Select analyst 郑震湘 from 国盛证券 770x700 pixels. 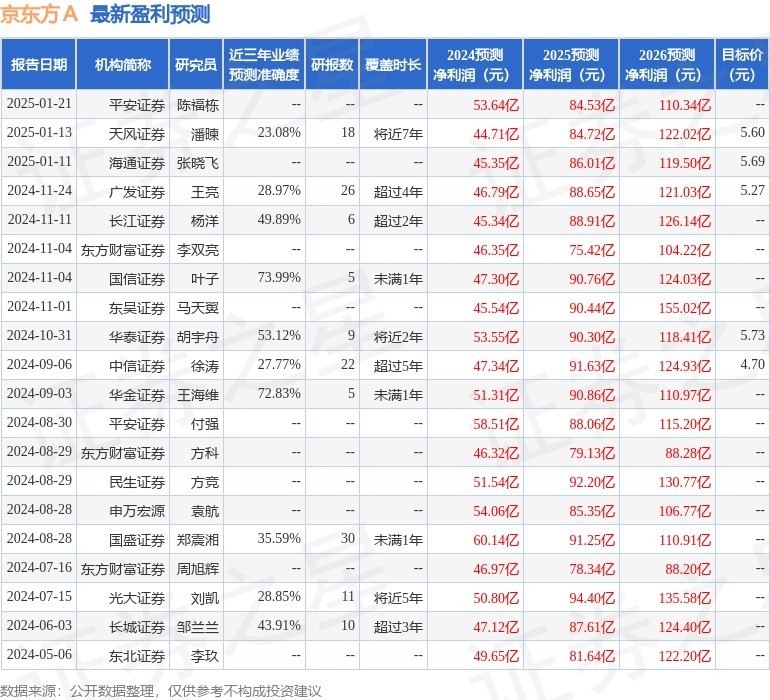pyautogui.click(x=196, y=540)
